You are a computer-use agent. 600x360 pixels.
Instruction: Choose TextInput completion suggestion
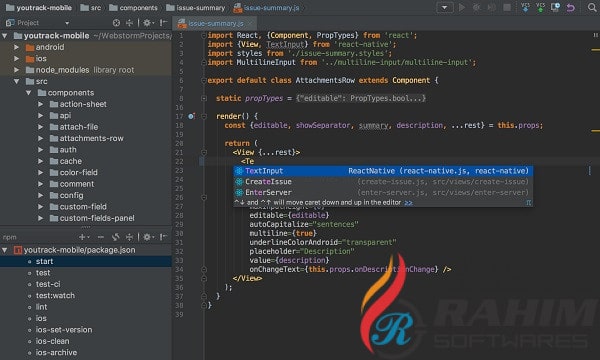(x=383, y=171)
